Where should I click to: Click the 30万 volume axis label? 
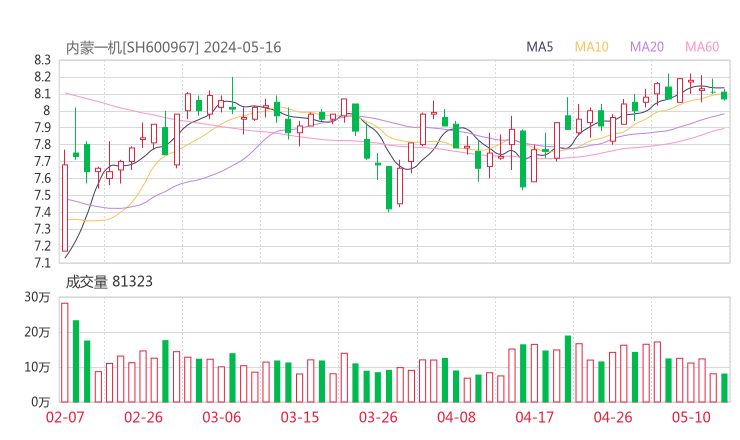click(x=37, y=297)
